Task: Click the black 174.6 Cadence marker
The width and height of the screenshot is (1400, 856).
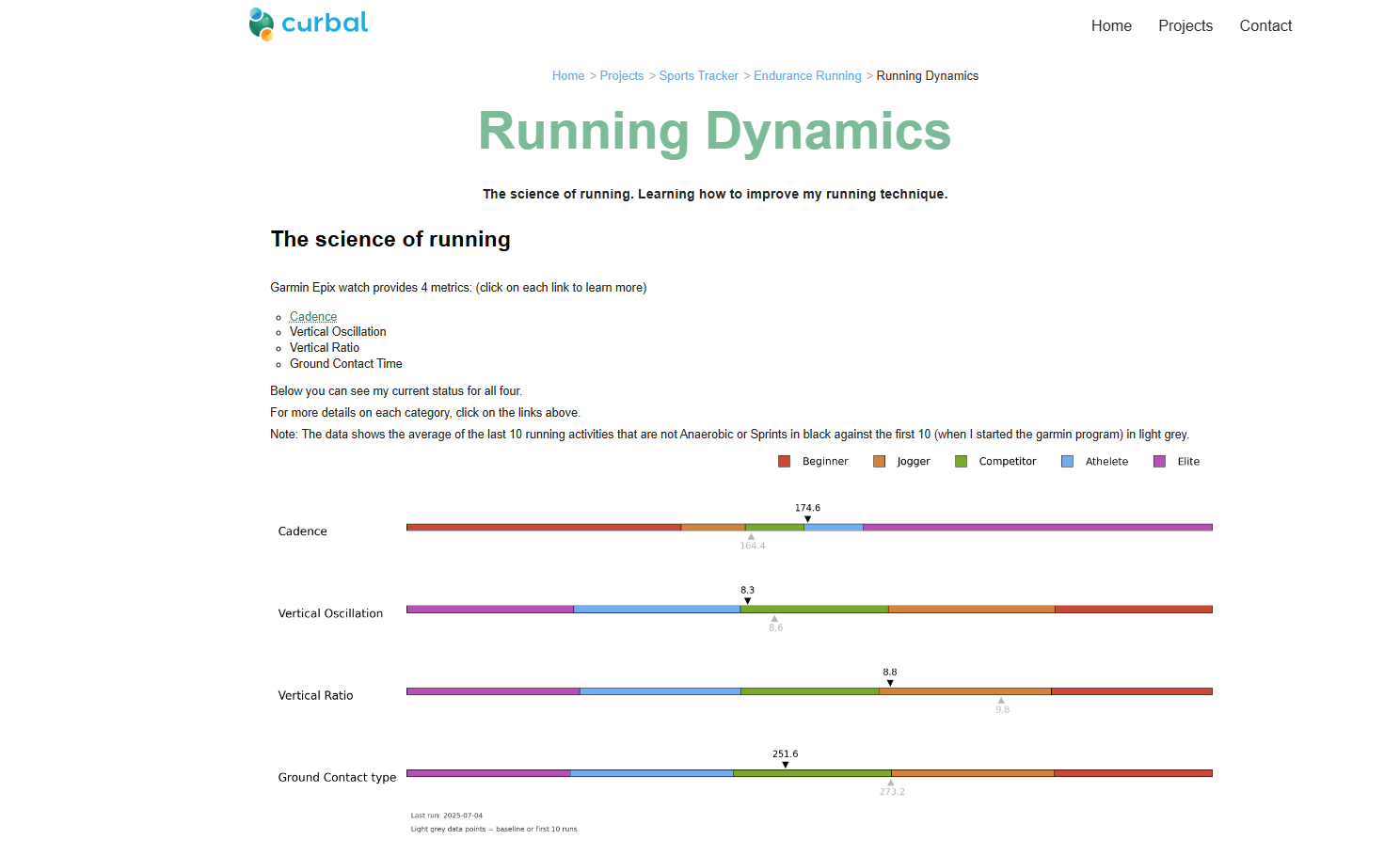Action: (x=807, y=519)
